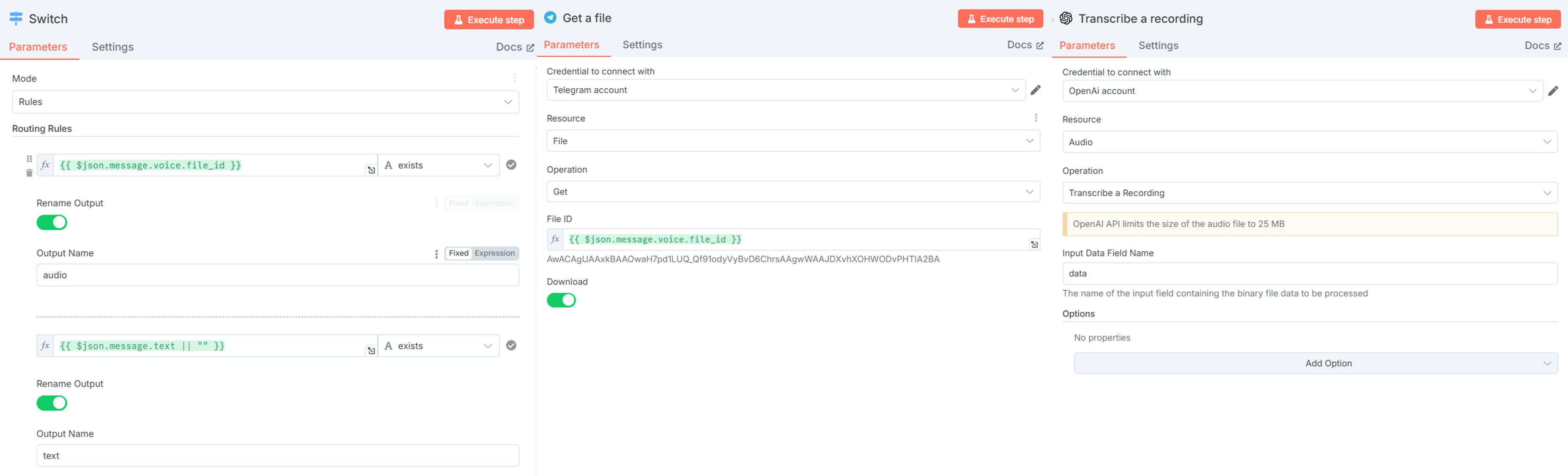The image size is (1568, 476).
Task: Toggle Rename Output for the audio rule
Action: 52,223
